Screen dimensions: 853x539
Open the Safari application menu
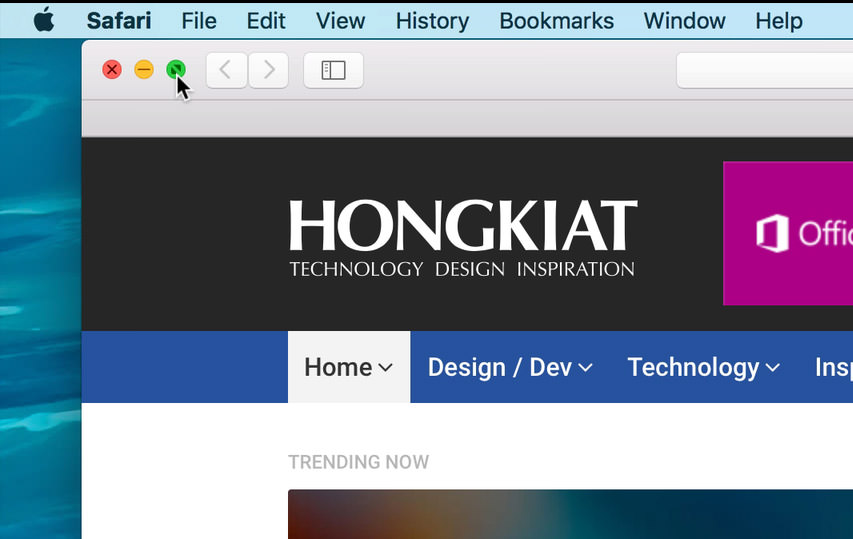[x=119, y=21]
